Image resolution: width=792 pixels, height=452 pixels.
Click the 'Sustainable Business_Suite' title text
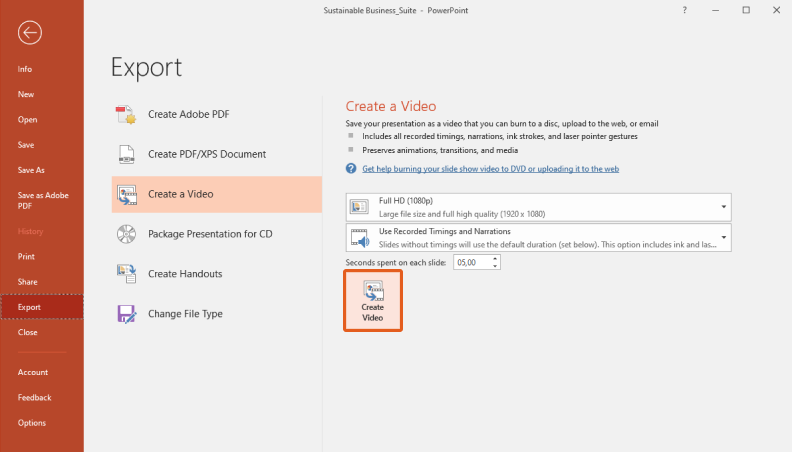coord(370,11)
